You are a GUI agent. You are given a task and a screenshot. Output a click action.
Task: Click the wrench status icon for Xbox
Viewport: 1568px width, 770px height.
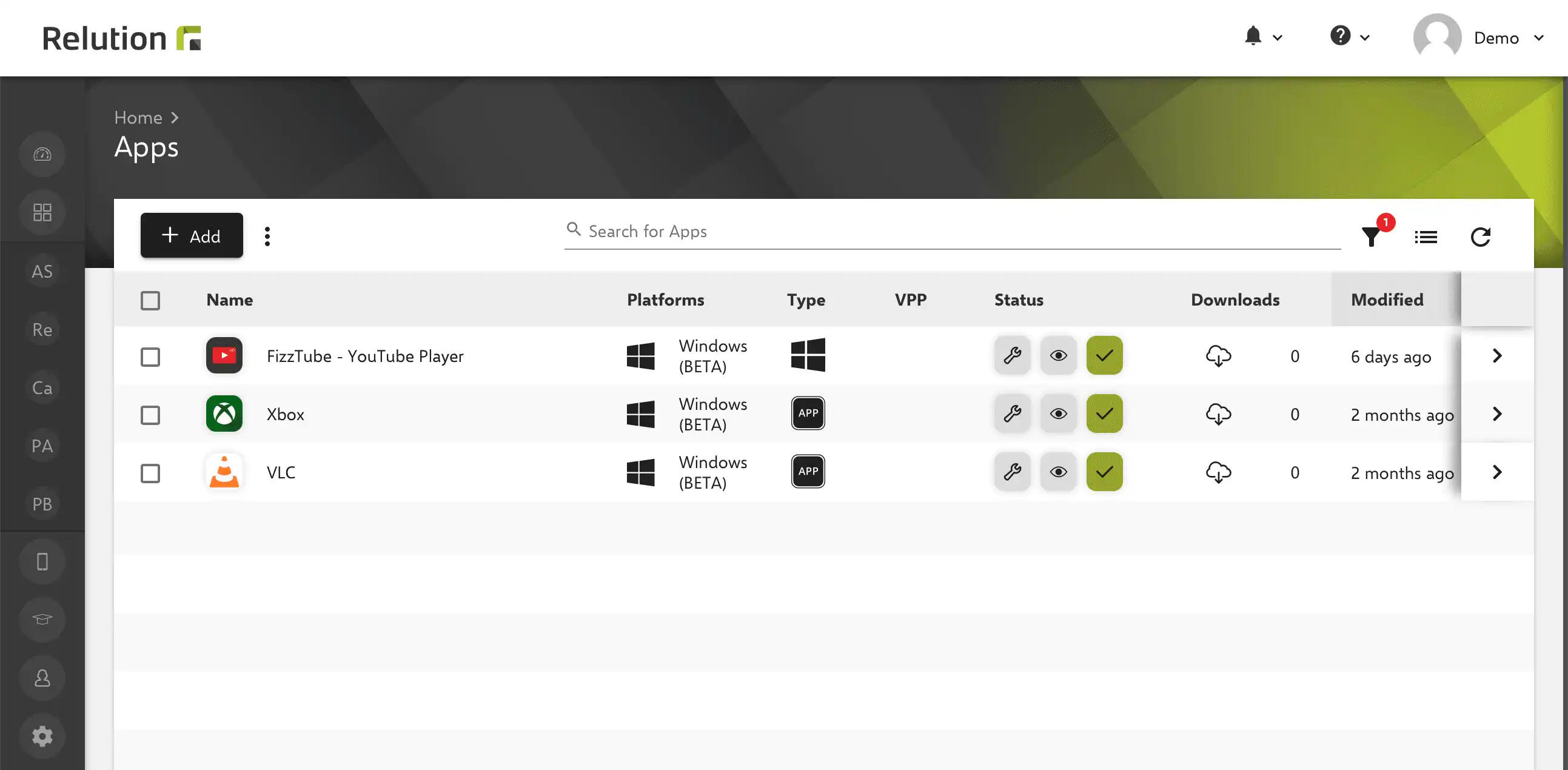[x=1012, y=414]
